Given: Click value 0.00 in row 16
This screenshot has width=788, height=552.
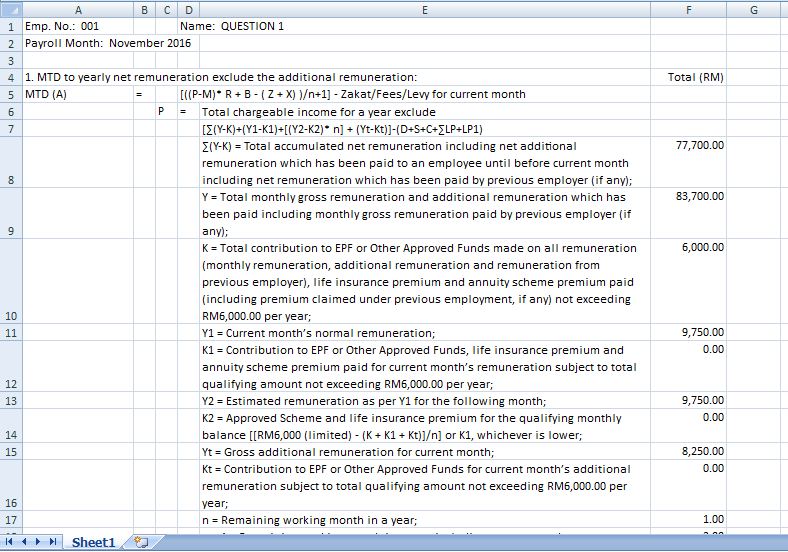Looking at the screenshot, I should pyautogui.click(x=688, y=486).
